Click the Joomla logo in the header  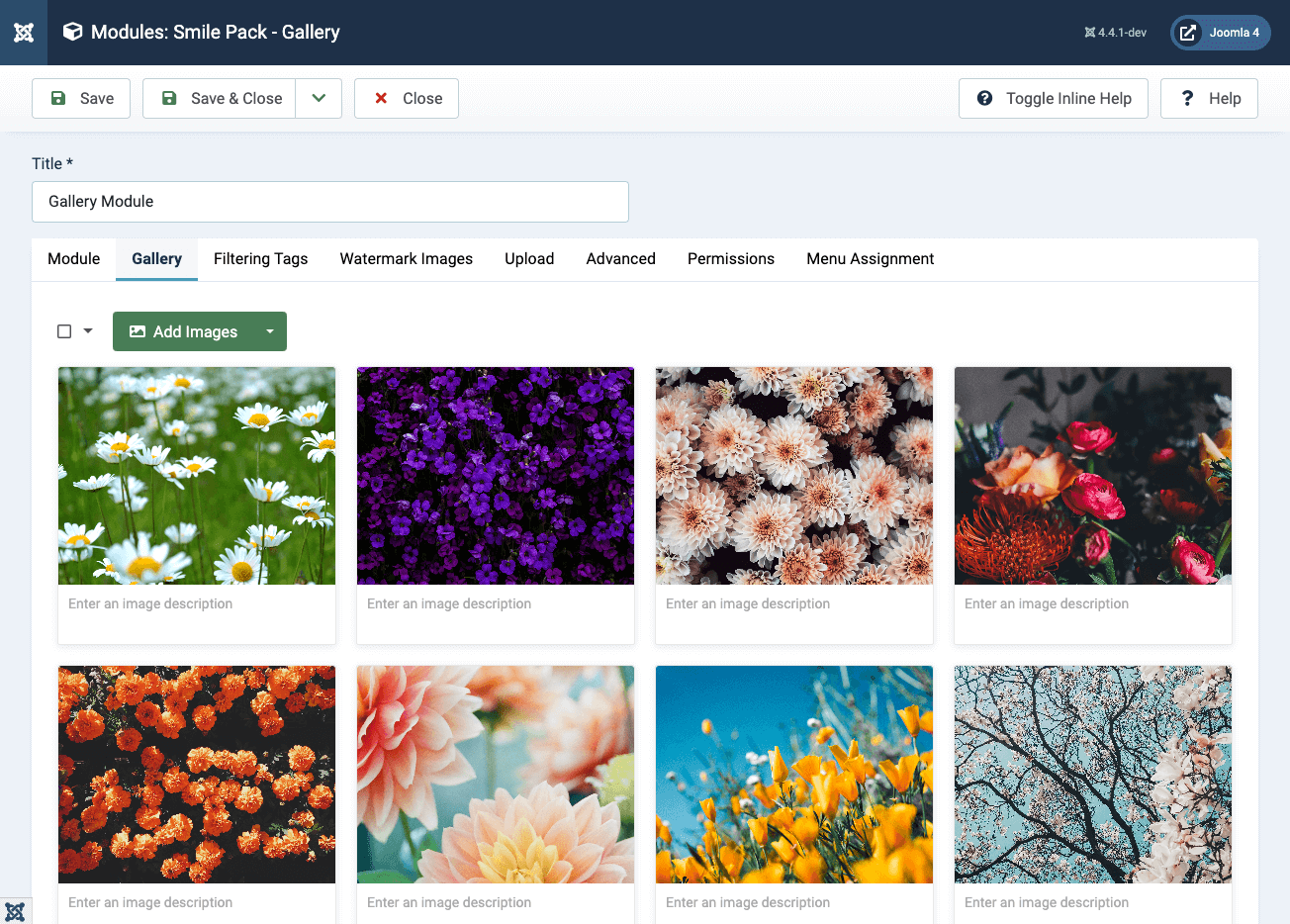(24, 33)
